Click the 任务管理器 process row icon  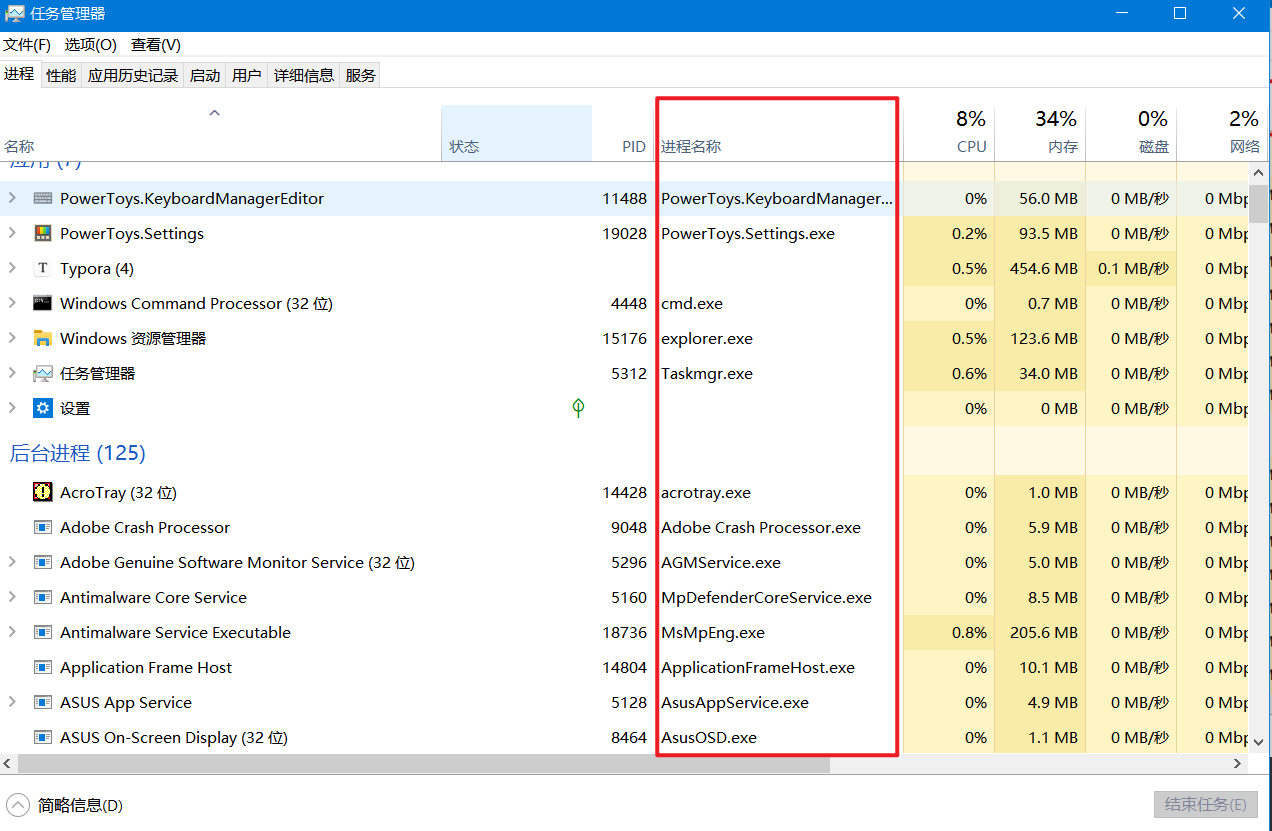click(42, 373)
